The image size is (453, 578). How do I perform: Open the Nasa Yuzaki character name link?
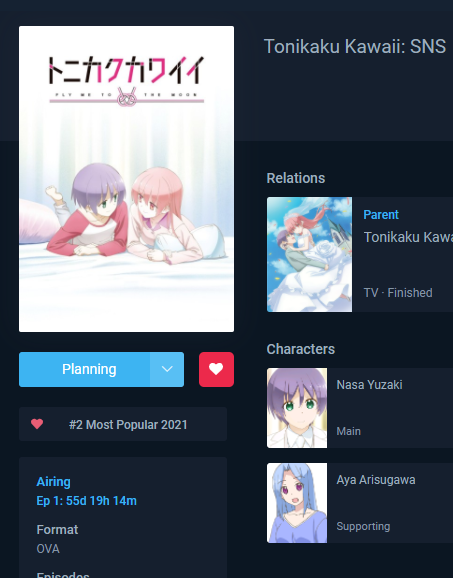click(x=369, y=385)
